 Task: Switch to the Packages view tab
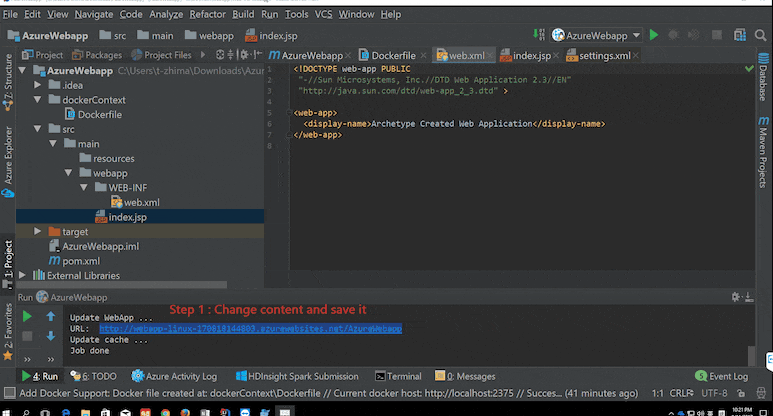[x=97, y=55]
